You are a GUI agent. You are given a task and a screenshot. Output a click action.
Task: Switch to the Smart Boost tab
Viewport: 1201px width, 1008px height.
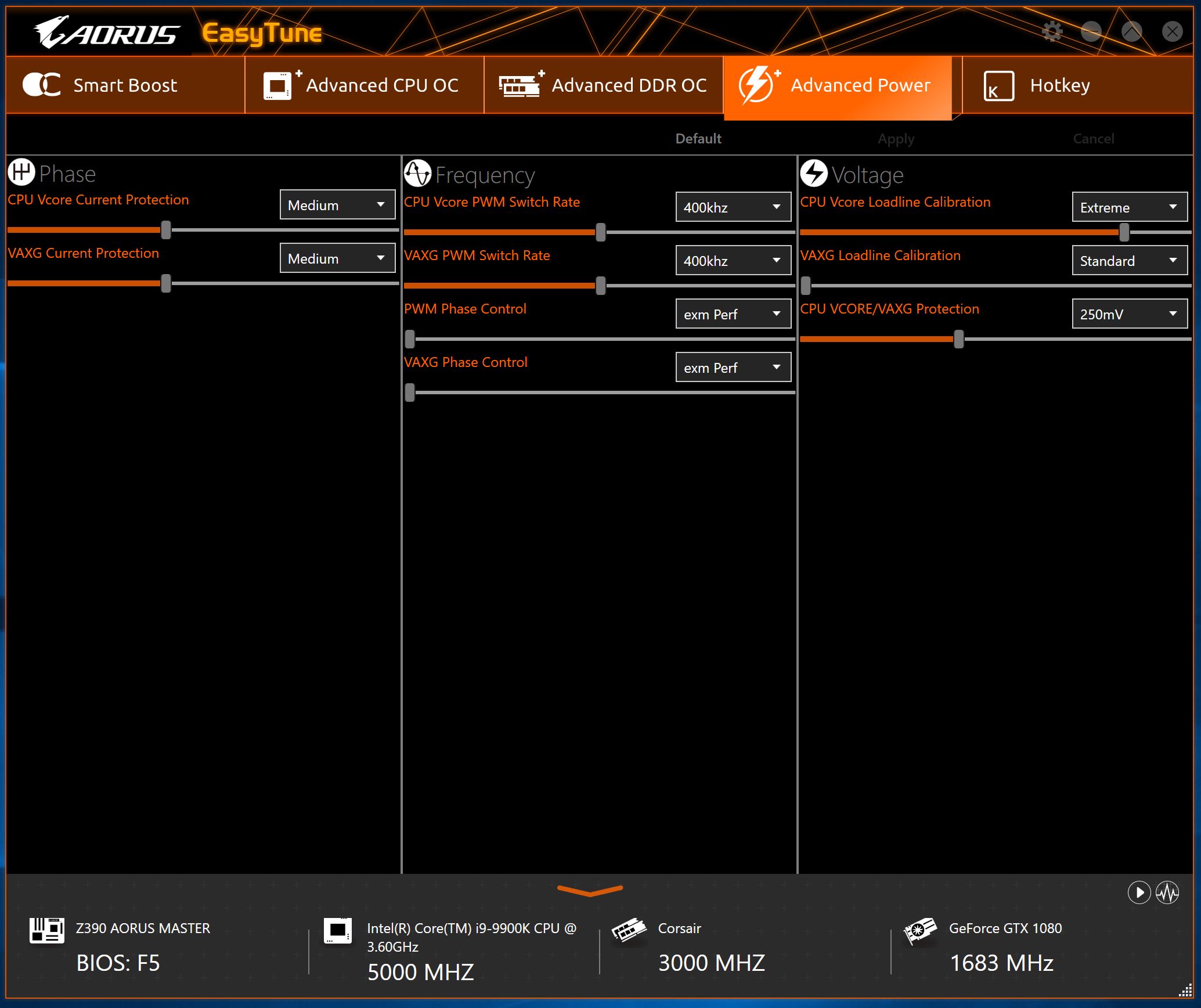(x=125, y=85)
